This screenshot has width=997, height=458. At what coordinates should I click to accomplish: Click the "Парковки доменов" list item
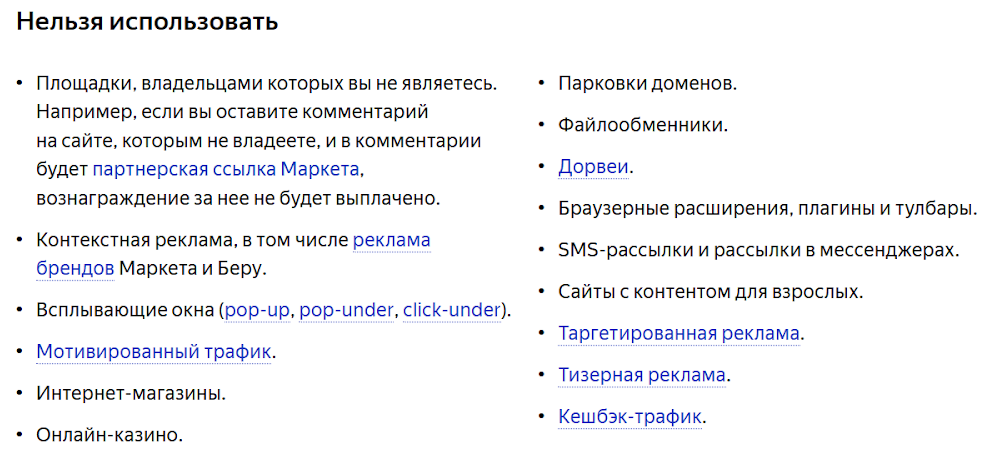pos(647,84)
